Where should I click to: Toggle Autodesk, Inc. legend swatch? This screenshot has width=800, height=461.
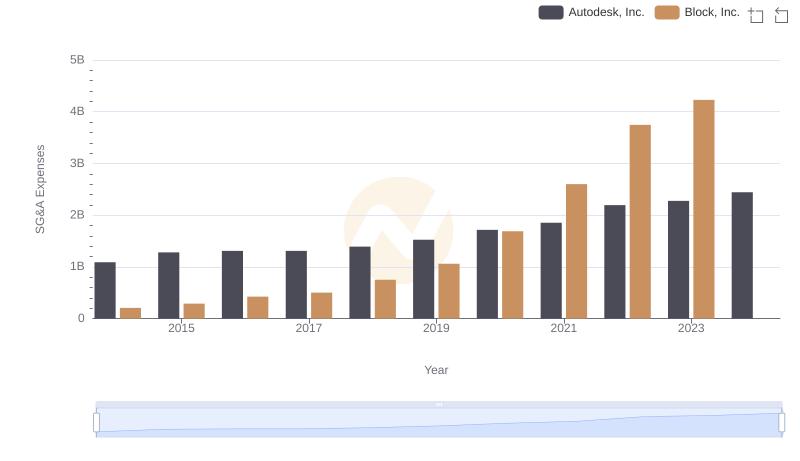[551, 12]
